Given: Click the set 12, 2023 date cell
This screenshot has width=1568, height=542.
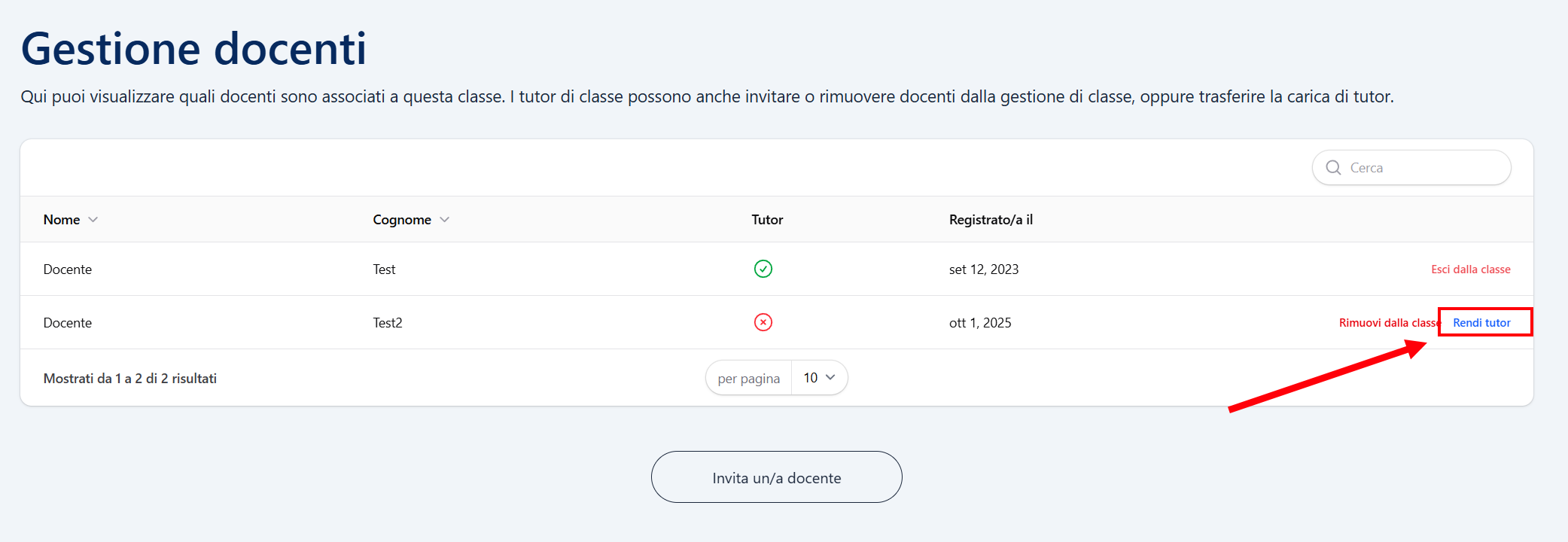Looking at the screenshot, I should [x=984, y=269].
